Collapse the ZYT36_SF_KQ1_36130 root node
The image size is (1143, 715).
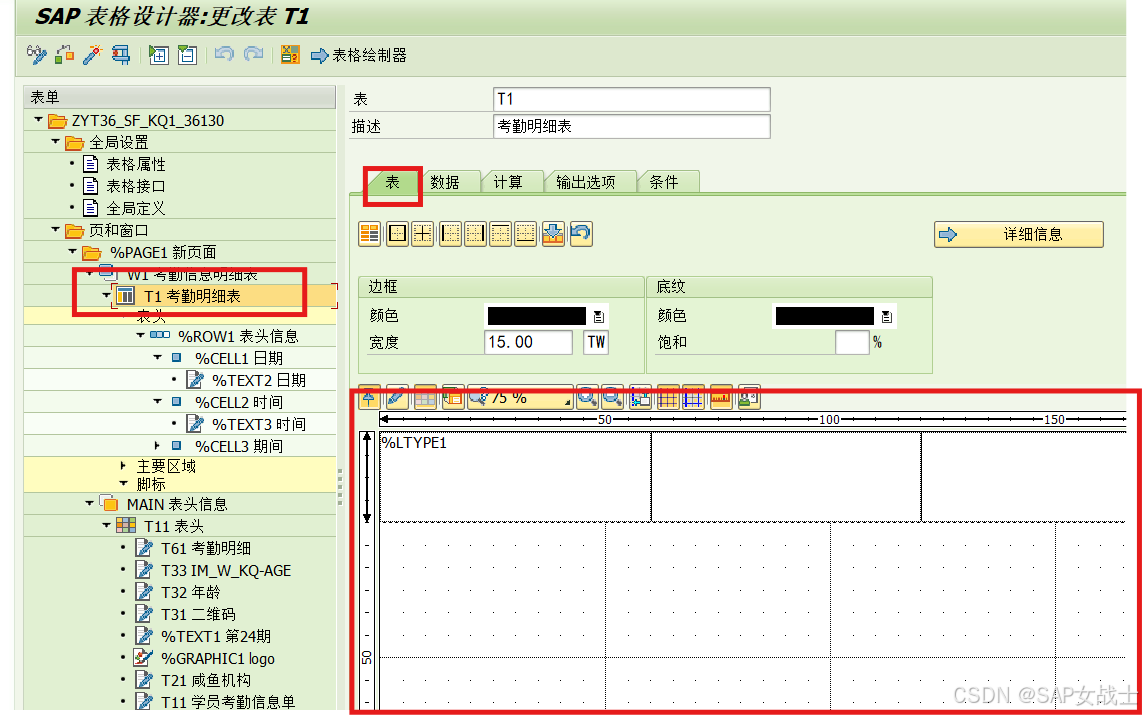[x=38, y=119]
